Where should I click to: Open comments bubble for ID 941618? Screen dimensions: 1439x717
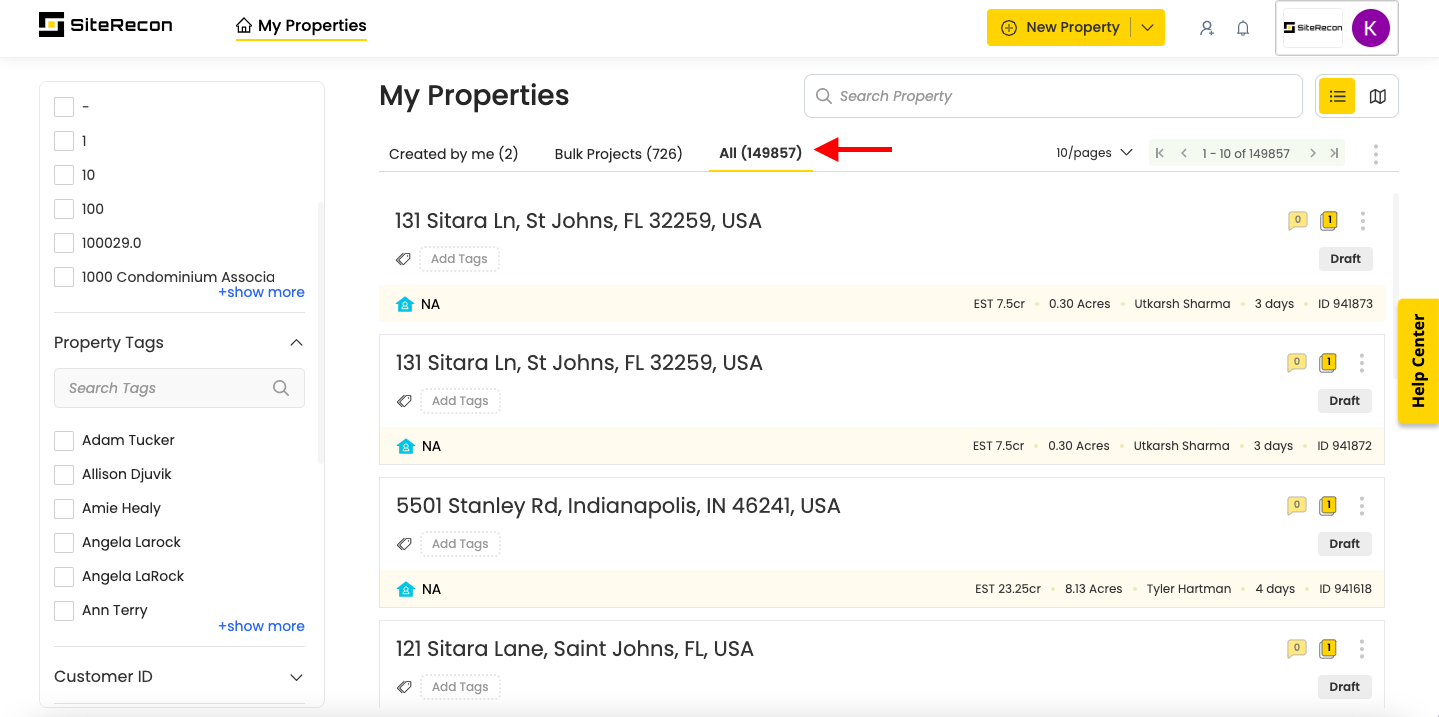point(1297,506)
